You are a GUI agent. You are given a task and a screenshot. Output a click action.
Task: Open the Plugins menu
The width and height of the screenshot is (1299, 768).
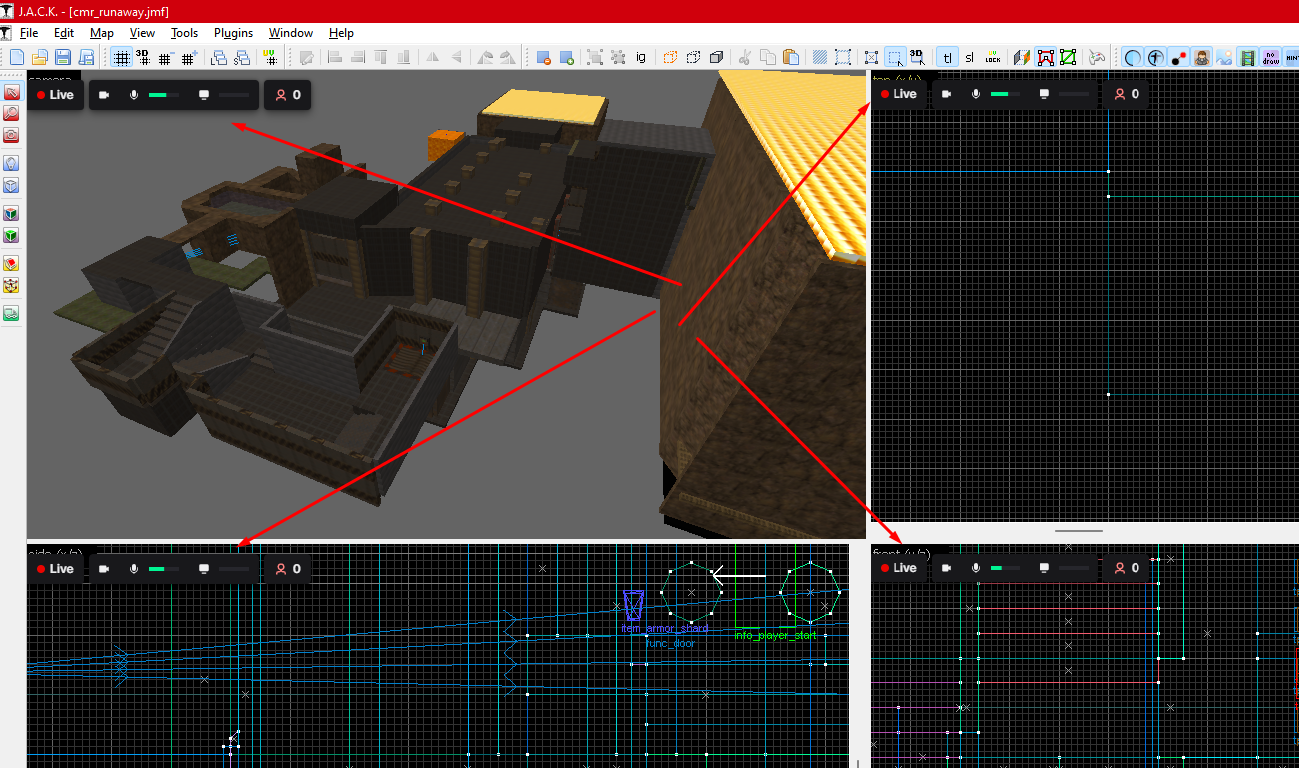(x=233, y=33)
